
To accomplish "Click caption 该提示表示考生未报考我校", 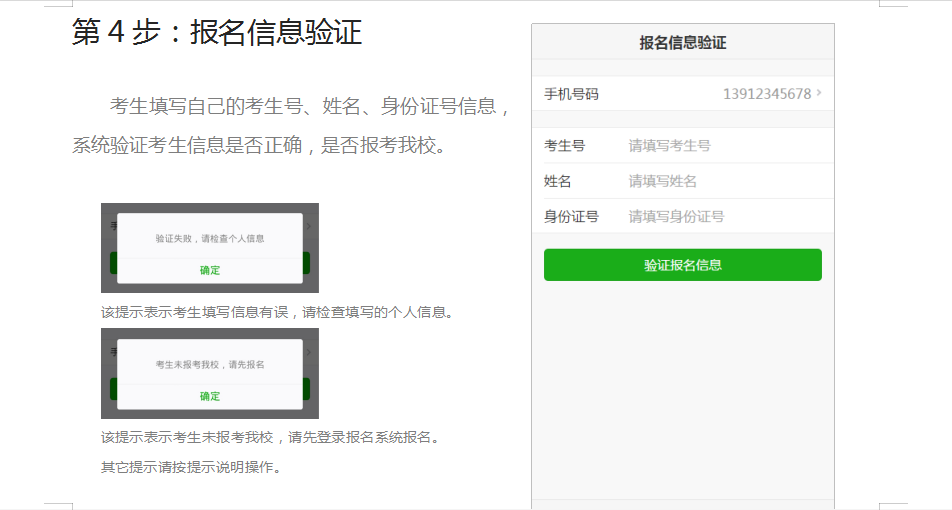I will [x=270, y=437].
